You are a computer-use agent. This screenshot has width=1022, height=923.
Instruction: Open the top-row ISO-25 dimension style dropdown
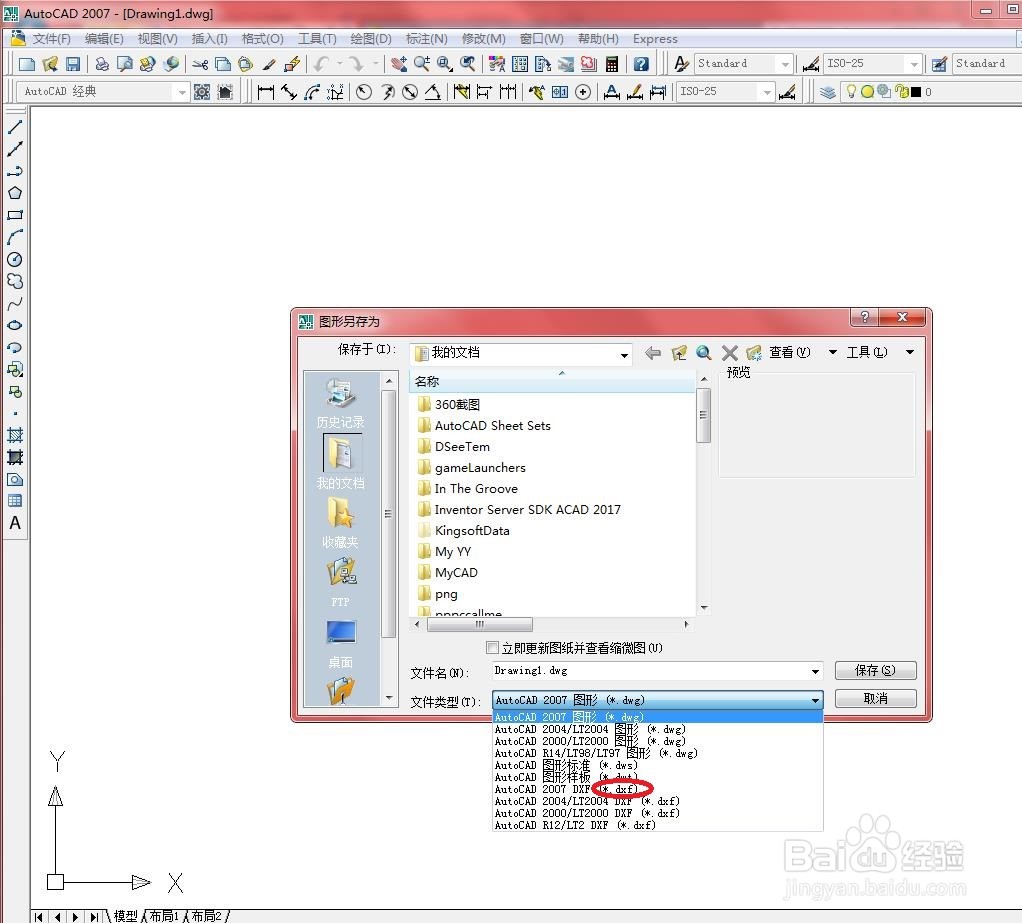914,64
